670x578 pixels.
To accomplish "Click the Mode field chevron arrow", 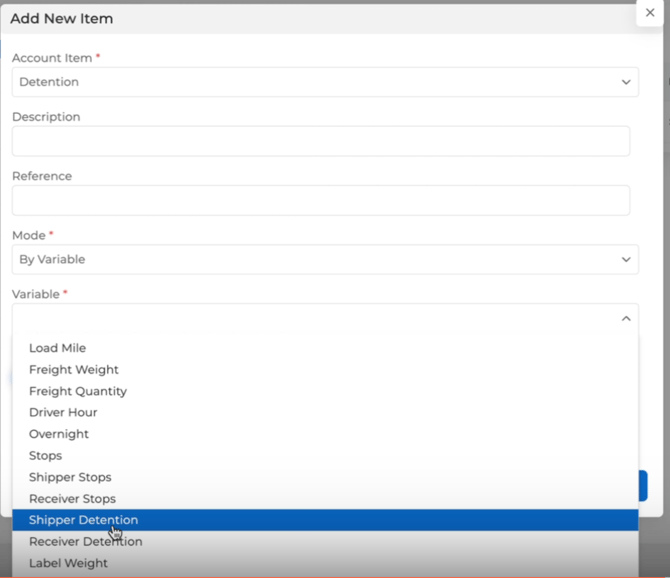I will point(626,259).
